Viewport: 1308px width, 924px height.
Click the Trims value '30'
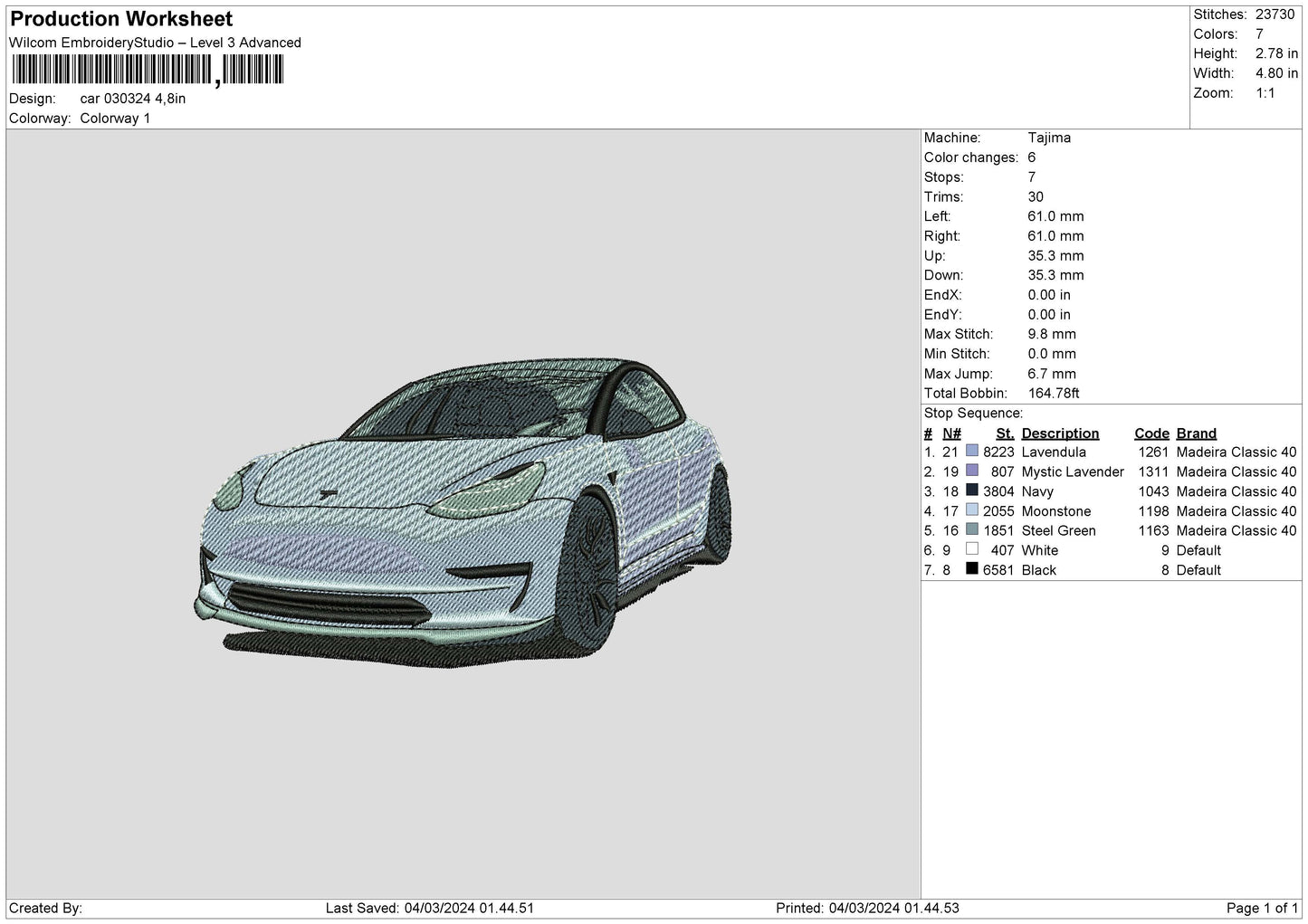(x=1036, y=196)
